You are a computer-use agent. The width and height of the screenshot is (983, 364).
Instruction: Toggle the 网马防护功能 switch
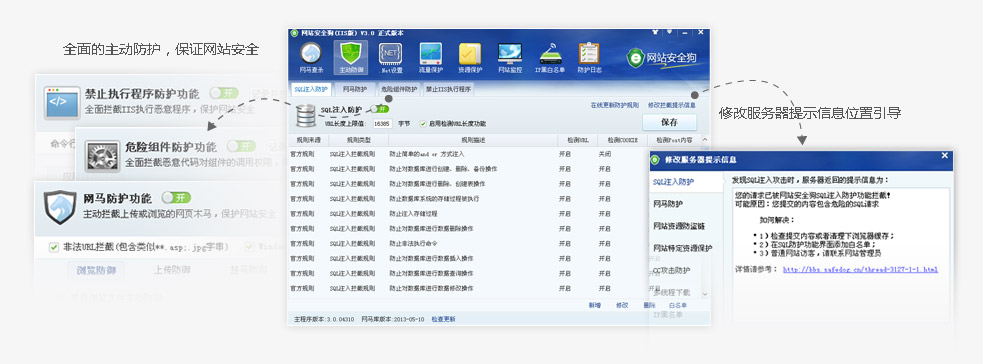tap(176, 197)
